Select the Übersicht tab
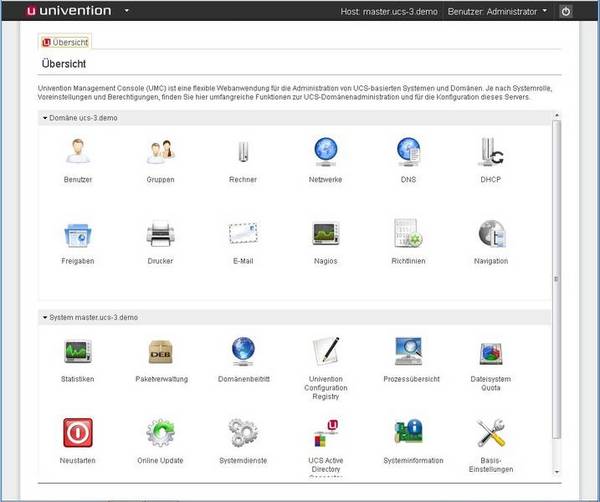This screenshot has width=600, height=502. (65, 42)
